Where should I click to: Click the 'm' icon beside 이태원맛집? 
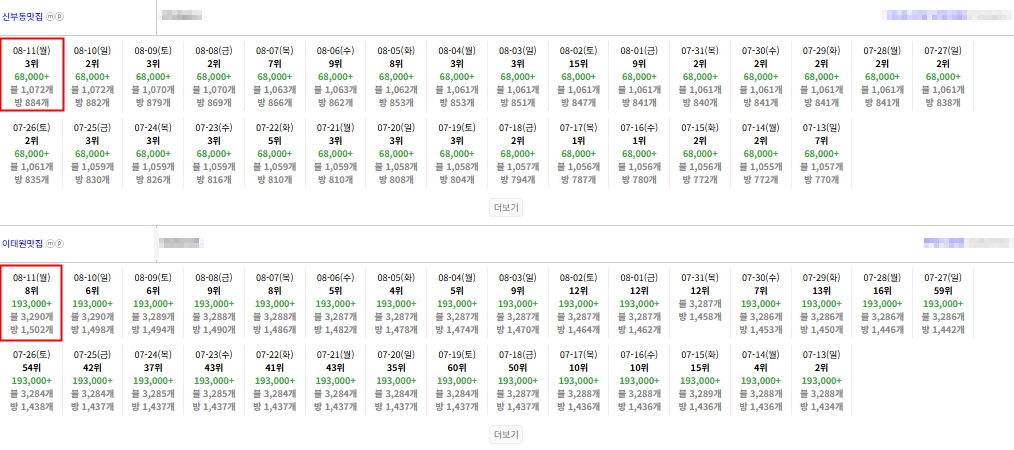(50, 244)
